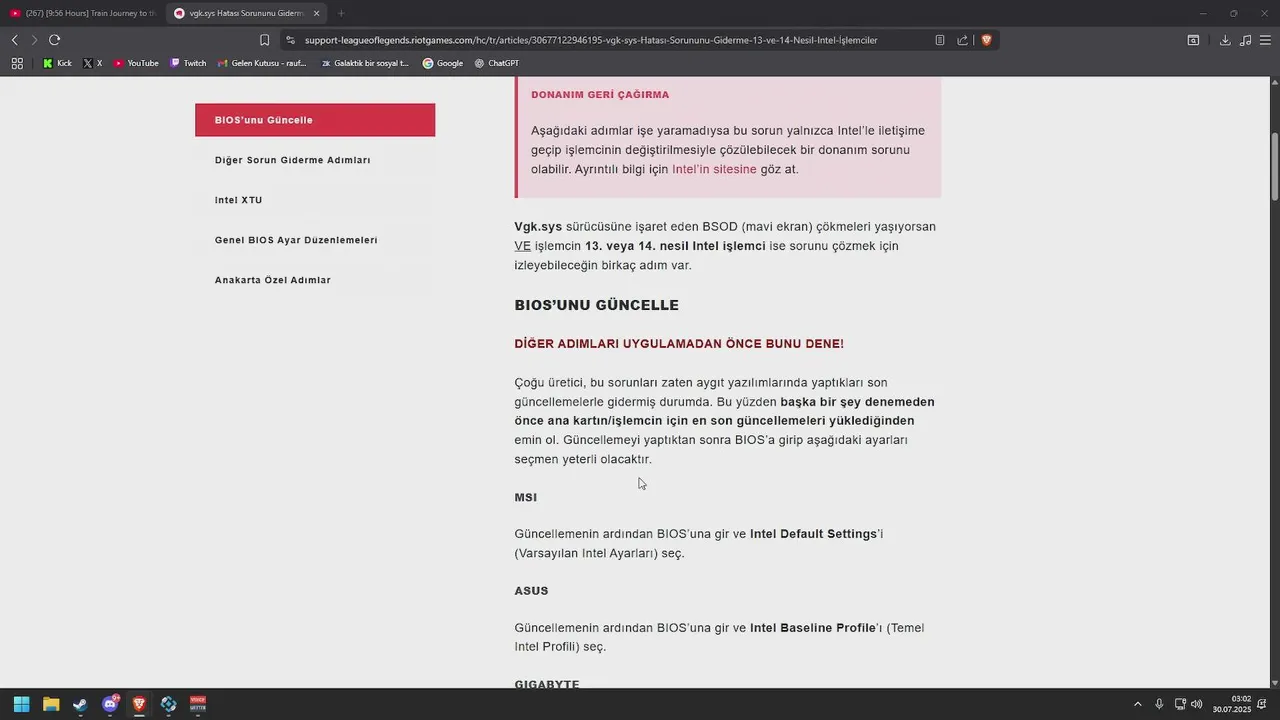Open Discord from the taskbar
The image size is (1280, 720).
tap(110, 704)
